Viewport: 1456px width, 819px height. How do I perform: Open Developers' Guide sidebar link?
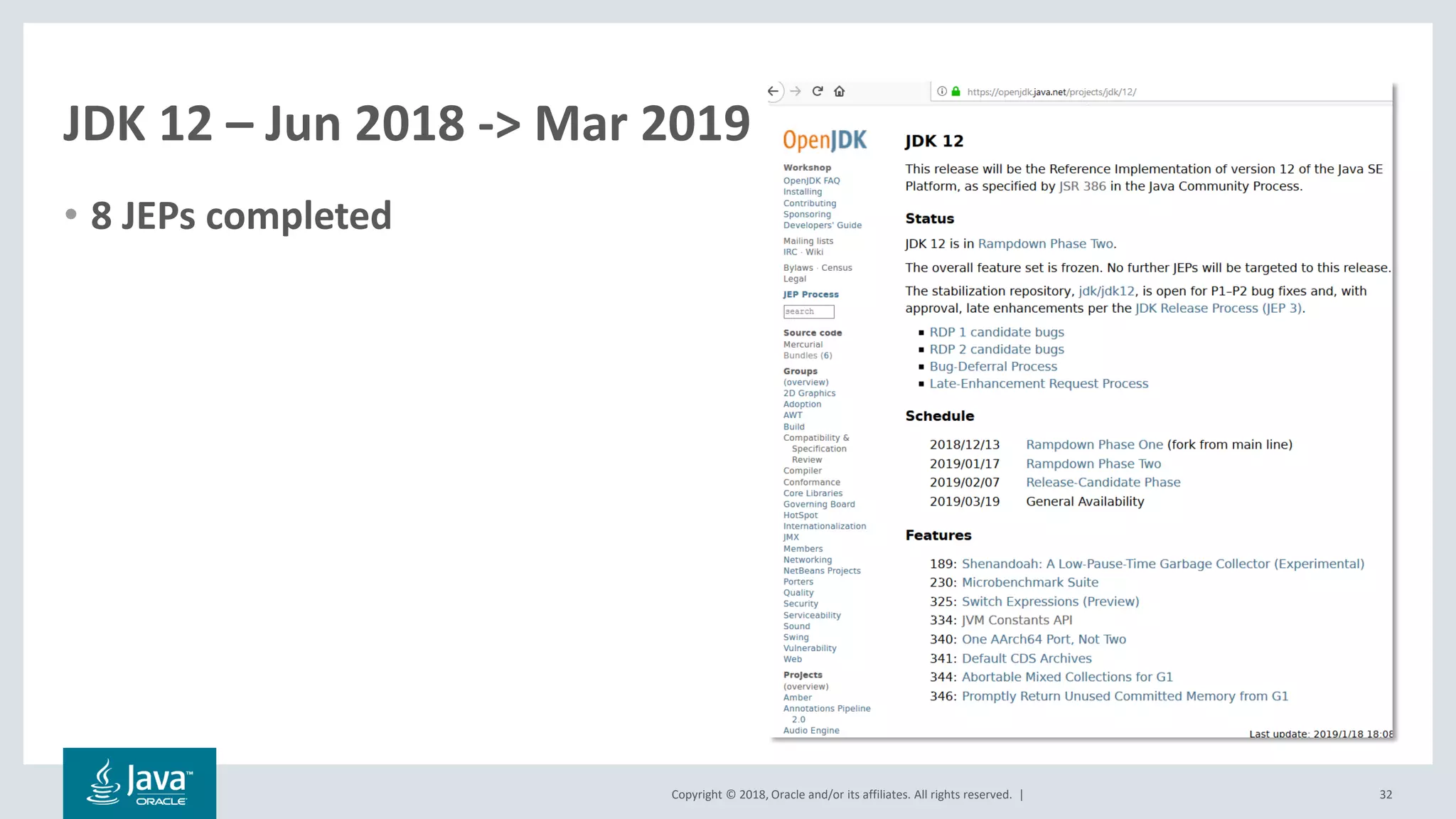(x=823, y=225)
